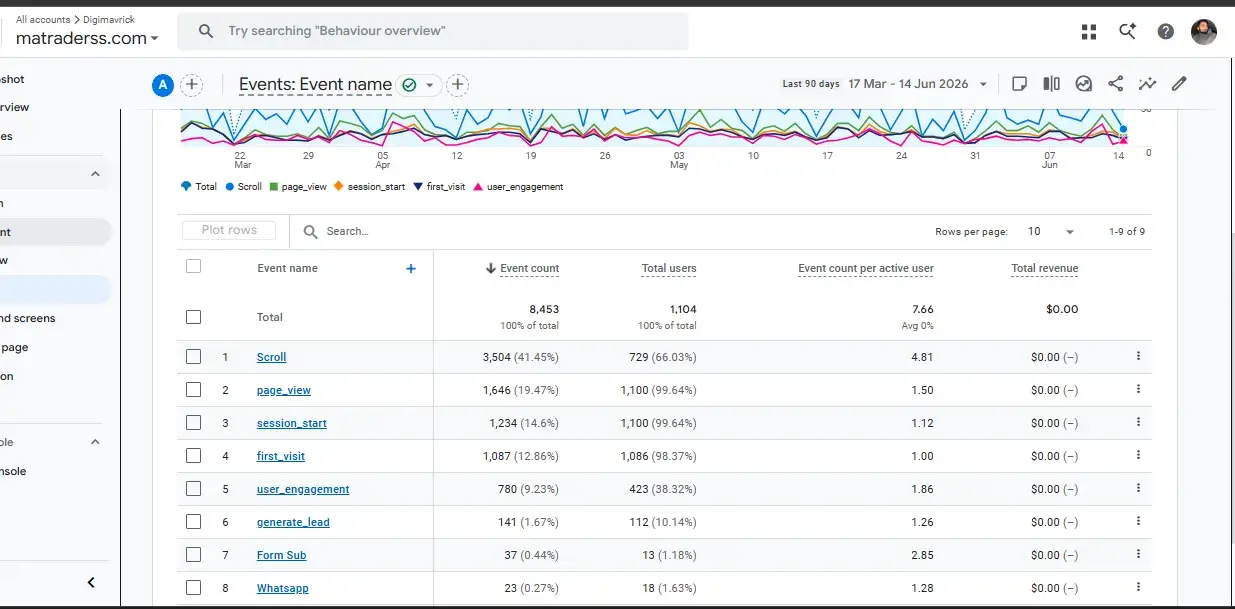Collapse the left navigation panel arrow
This screenshot has height=609, width=1235.
[91, 582]
